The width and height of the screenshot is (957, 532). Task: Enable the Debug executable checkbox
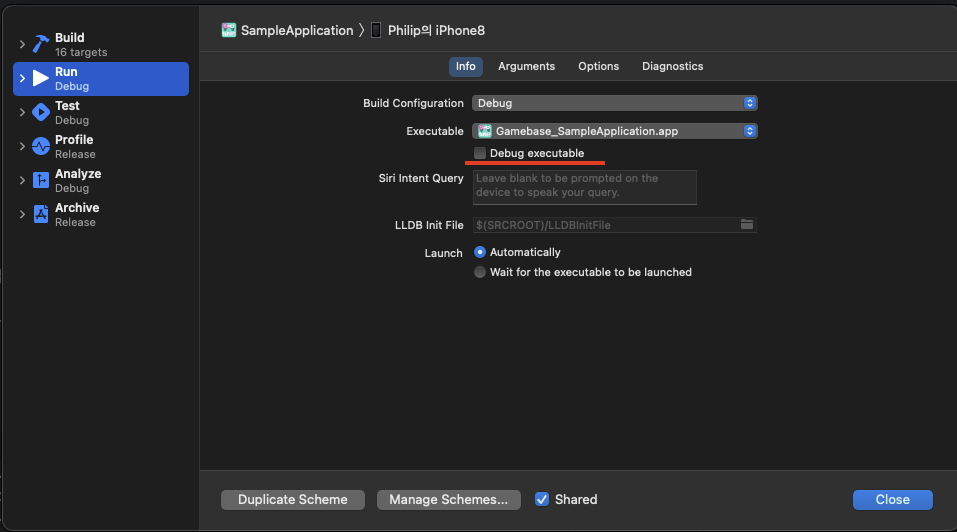(480, 153)
